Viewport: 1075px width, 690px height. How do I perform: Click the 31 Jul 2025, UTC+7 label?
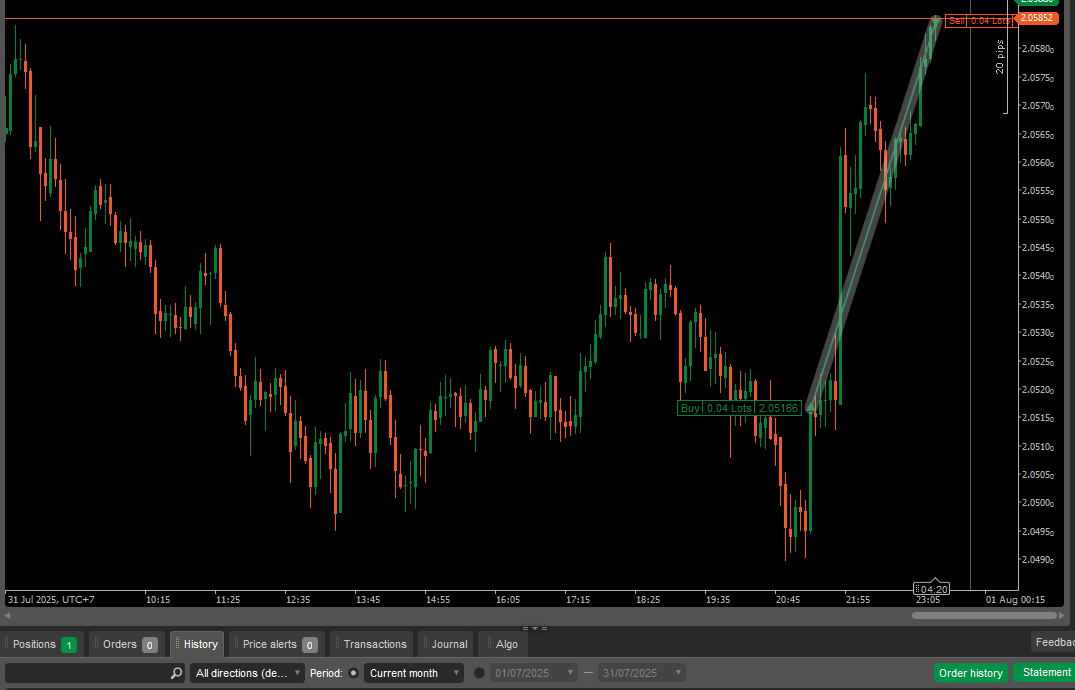coord(51,599)
